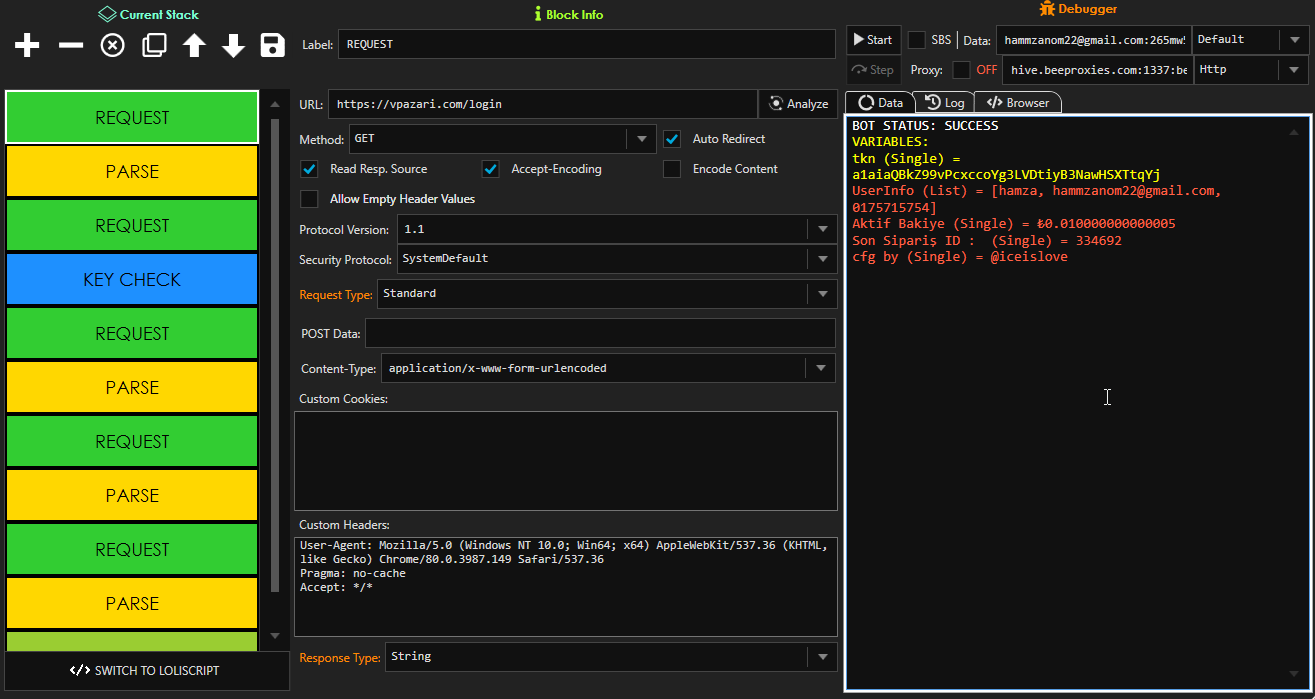Save config with floppy disk icon

click(x=272, y=46)
